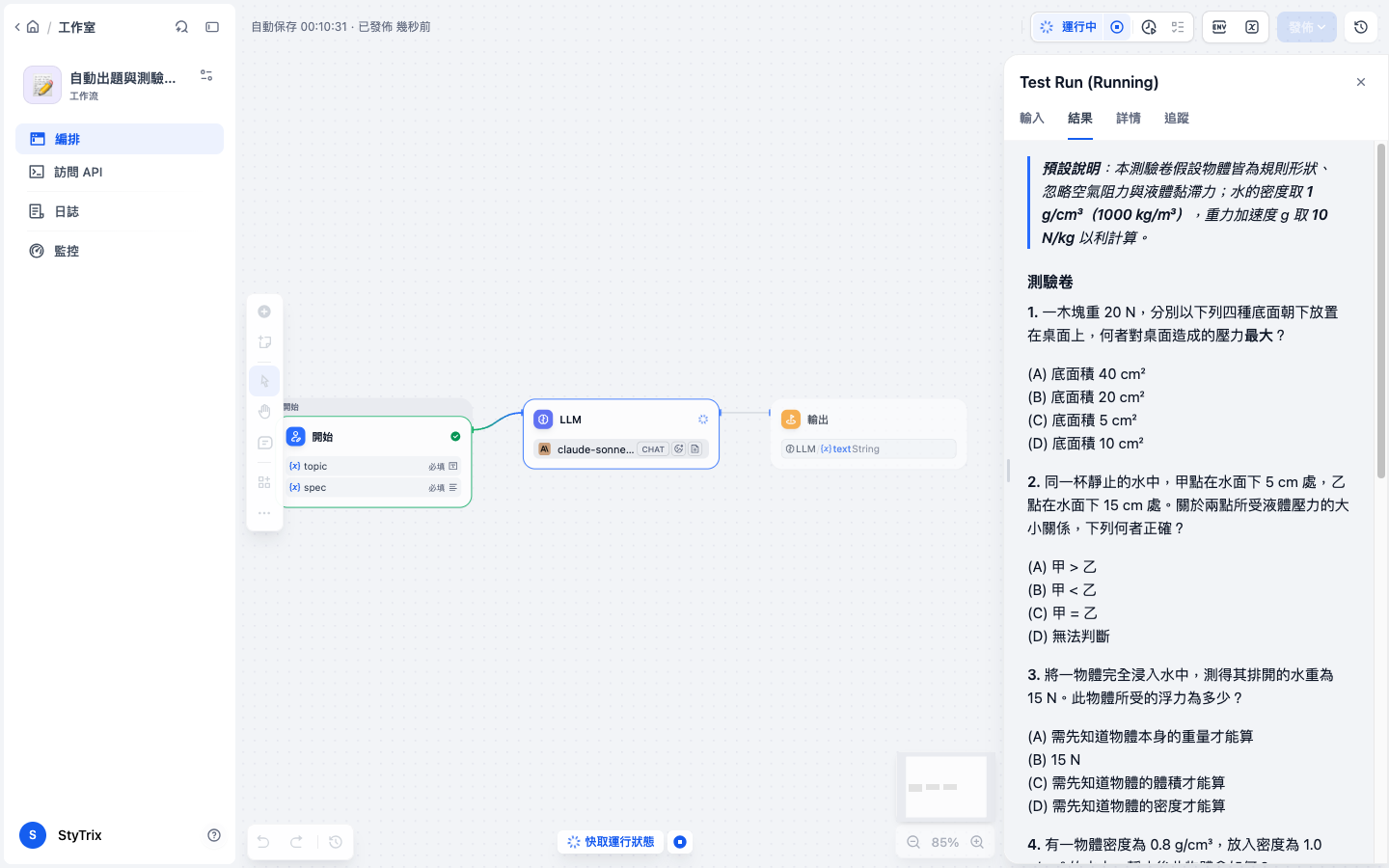The height and width of the screenshot is (868, 1389).
Task: Click the LLM text String variable
Action: tap(868, 449)
